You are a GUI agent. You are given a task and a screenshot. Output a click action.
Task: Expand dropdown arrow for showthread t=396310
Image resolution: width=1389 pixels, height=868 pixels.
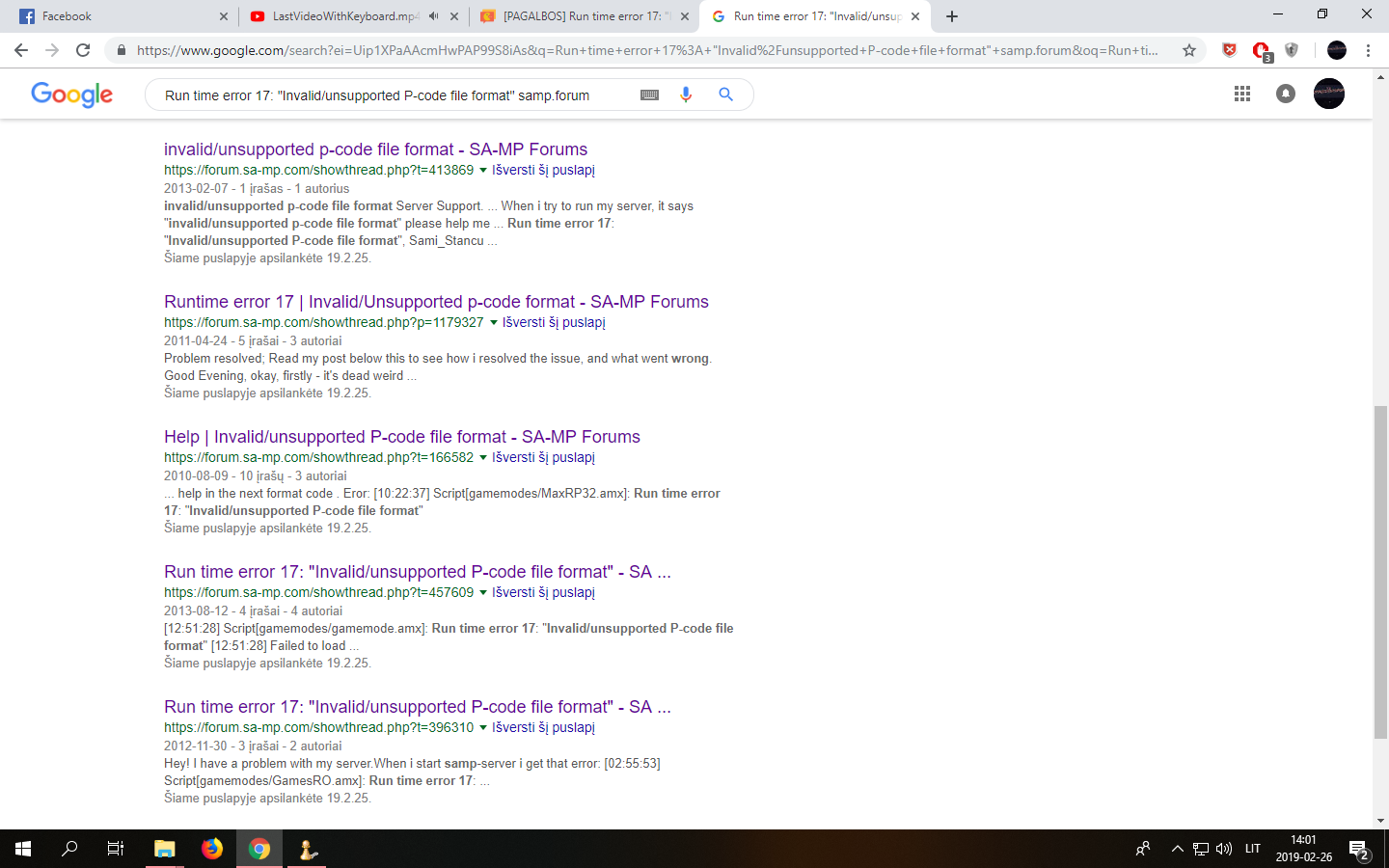coord(483,728)
